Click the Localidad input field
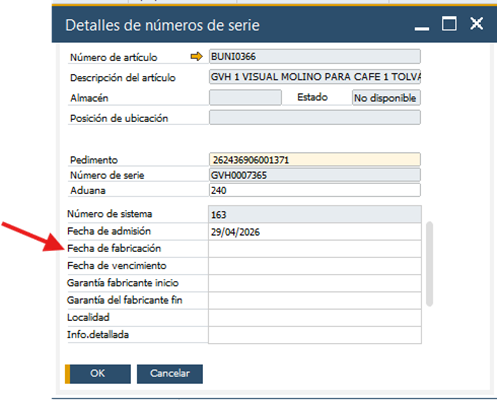Screen dimensions: 497x400 315,318
